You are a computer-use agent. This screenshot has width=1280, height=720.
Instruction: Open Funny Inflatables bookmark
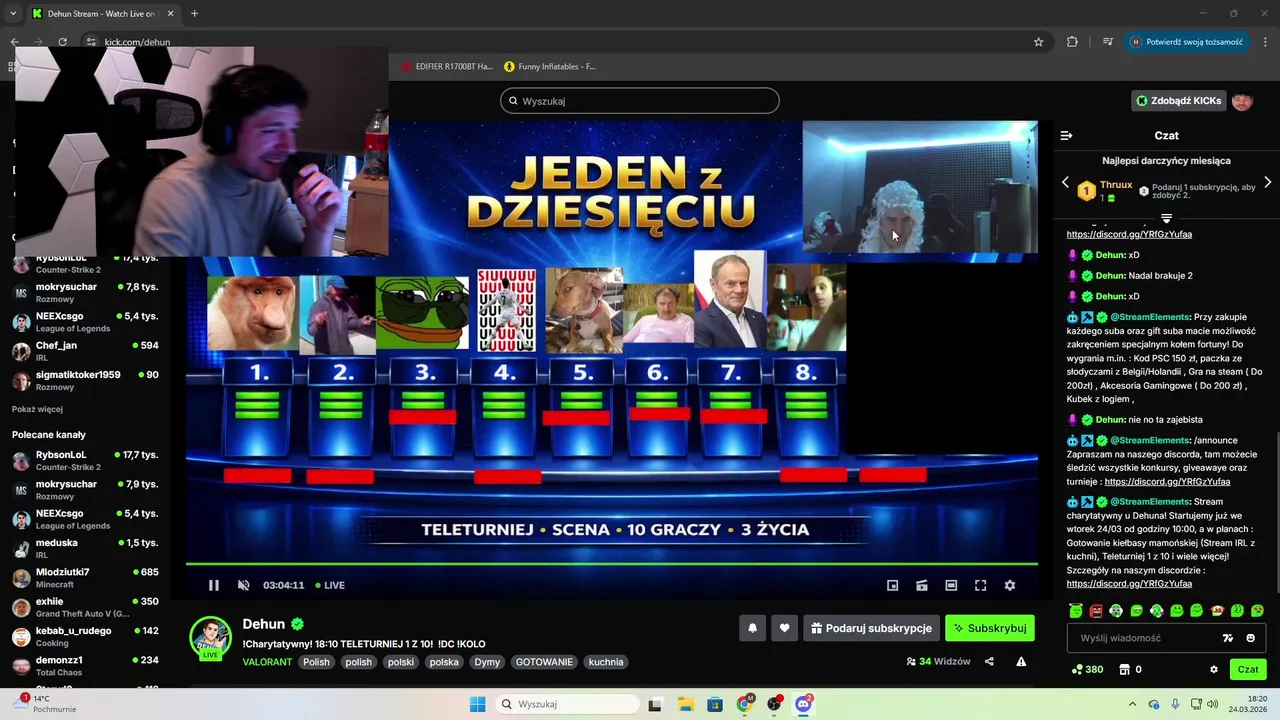click(x=550, y=66)
